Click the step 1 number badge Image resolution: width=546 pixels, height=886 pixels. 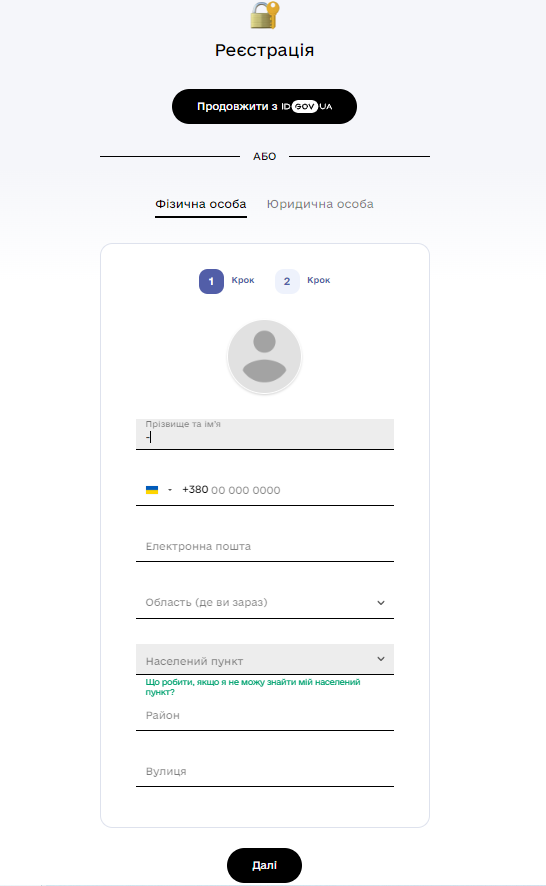pos(211,281)
